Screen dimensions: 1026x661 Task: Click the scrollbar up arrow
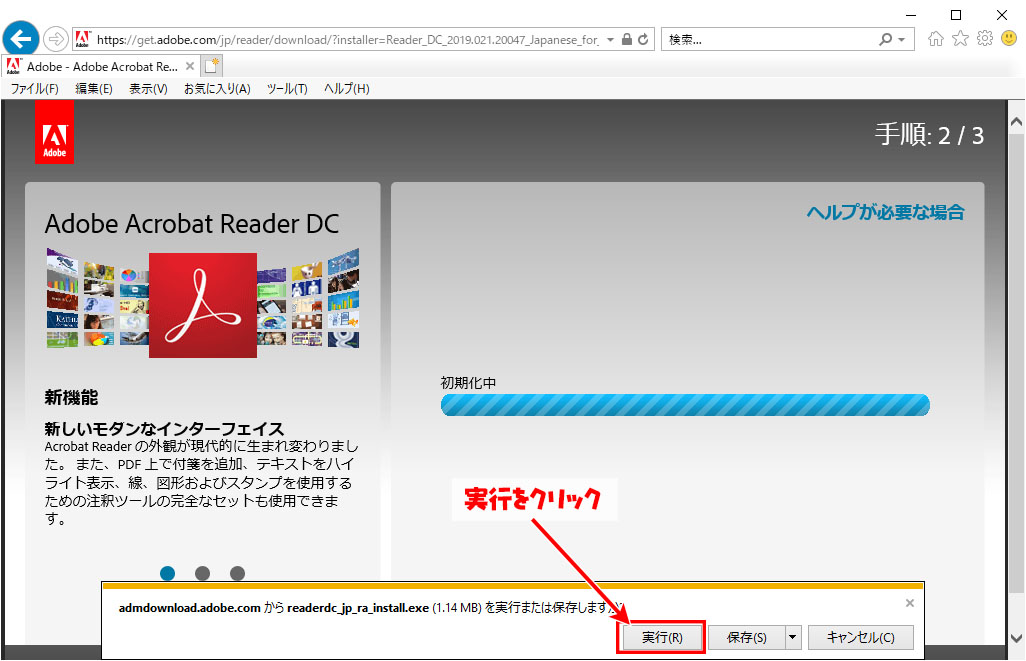1016,121
